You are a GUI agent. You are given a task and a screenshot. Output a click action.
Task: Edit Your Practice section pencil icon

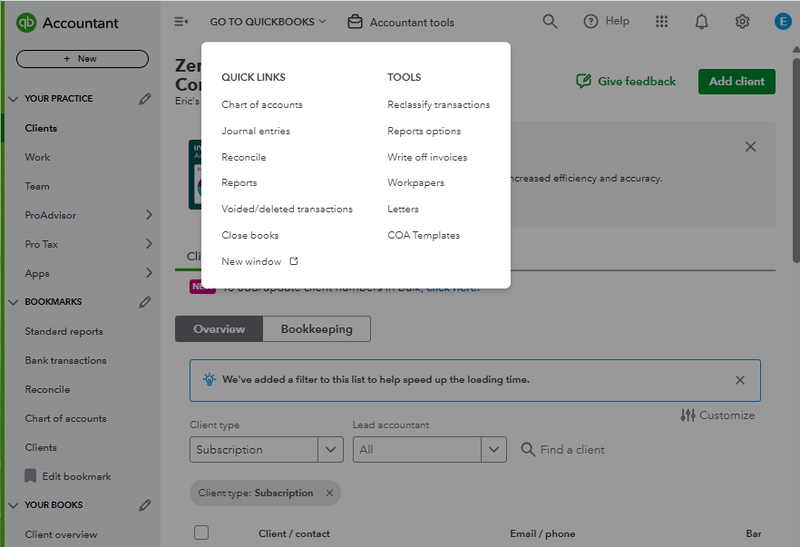[145, 98]
